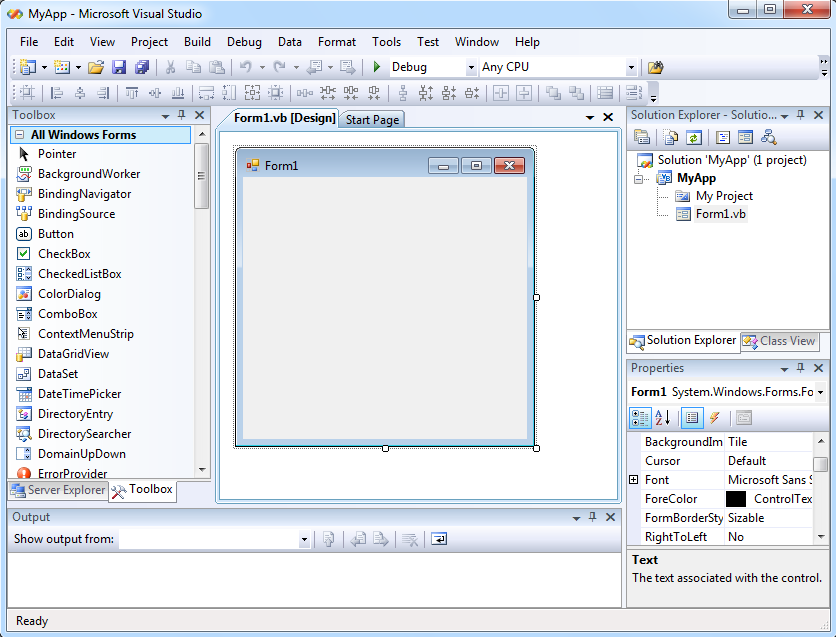Select the Pointer tool in Toolbox
The width and height of the screenshot is (836, 637).
[57, 154]
